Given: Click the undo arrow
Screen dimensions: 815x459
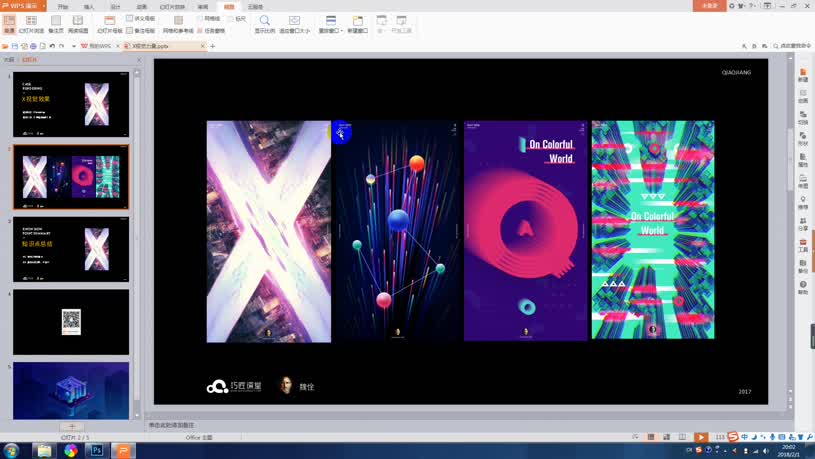Looking at the screenshot, I should coord(52,46).
